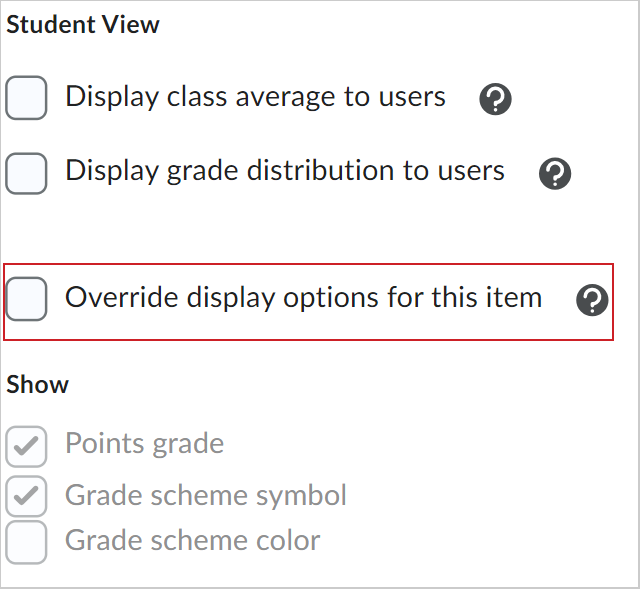Viewport: 640px width, 590px height.
Task: Uncheck the Points grade checkbox
Action: pos(27,447)
